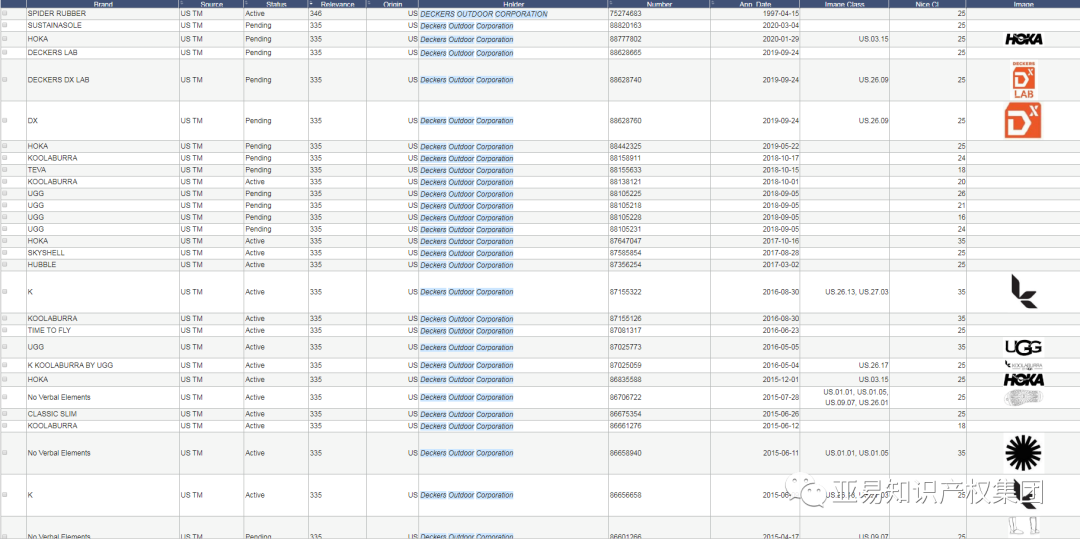The height and width of the screenshot is (539, 1080).
Task: Sort the table by the Status column header
Action: (x=276, y=4)
